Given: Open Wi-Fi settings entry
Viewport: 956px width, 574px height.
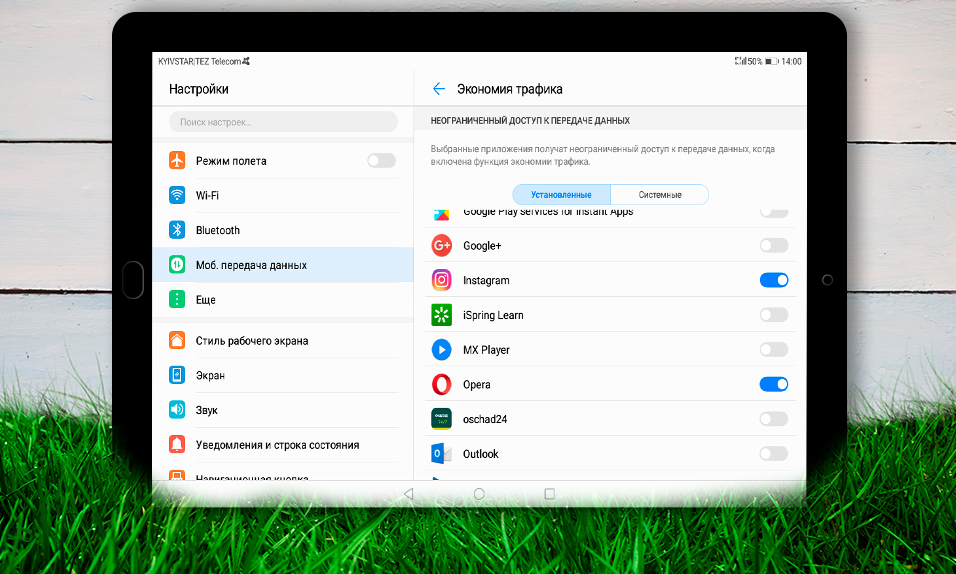Looking at the screenshot, I should (283, 195).
